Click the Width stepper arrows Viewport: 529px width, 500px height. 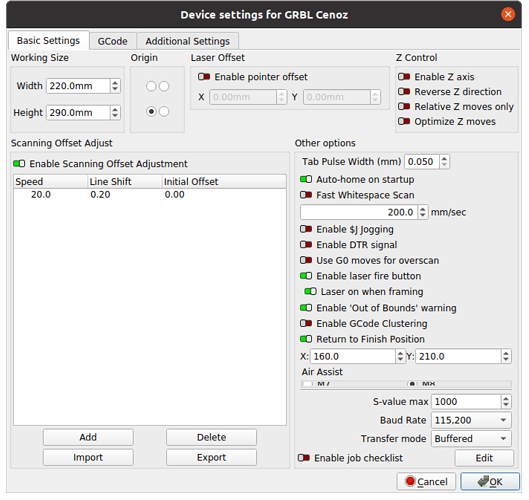coord(115,86)
